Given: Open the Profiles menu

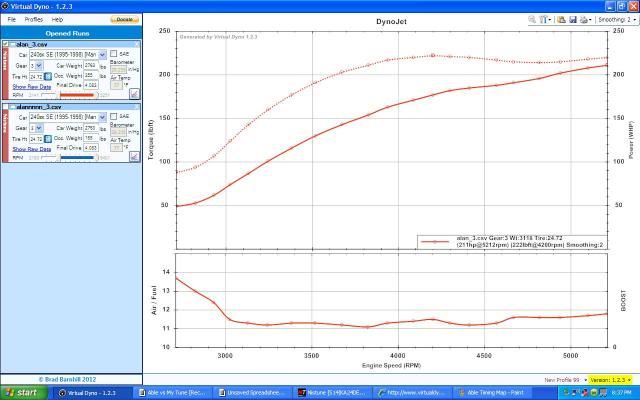Looking at the screenshot, I should (x=33, y=19).
